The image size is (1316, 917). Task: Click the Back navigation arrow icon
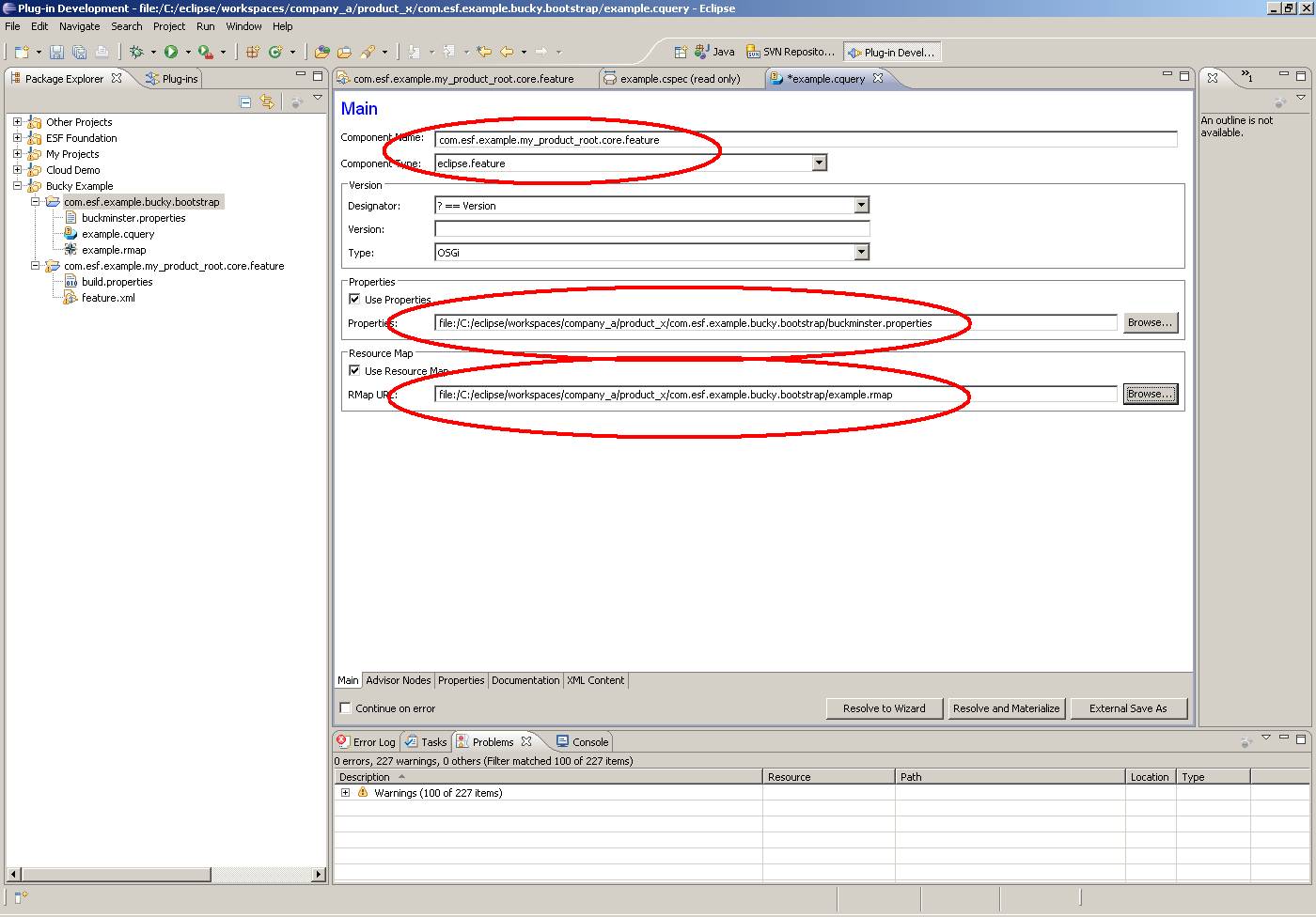pyautogui.click(x=507, y=52)
